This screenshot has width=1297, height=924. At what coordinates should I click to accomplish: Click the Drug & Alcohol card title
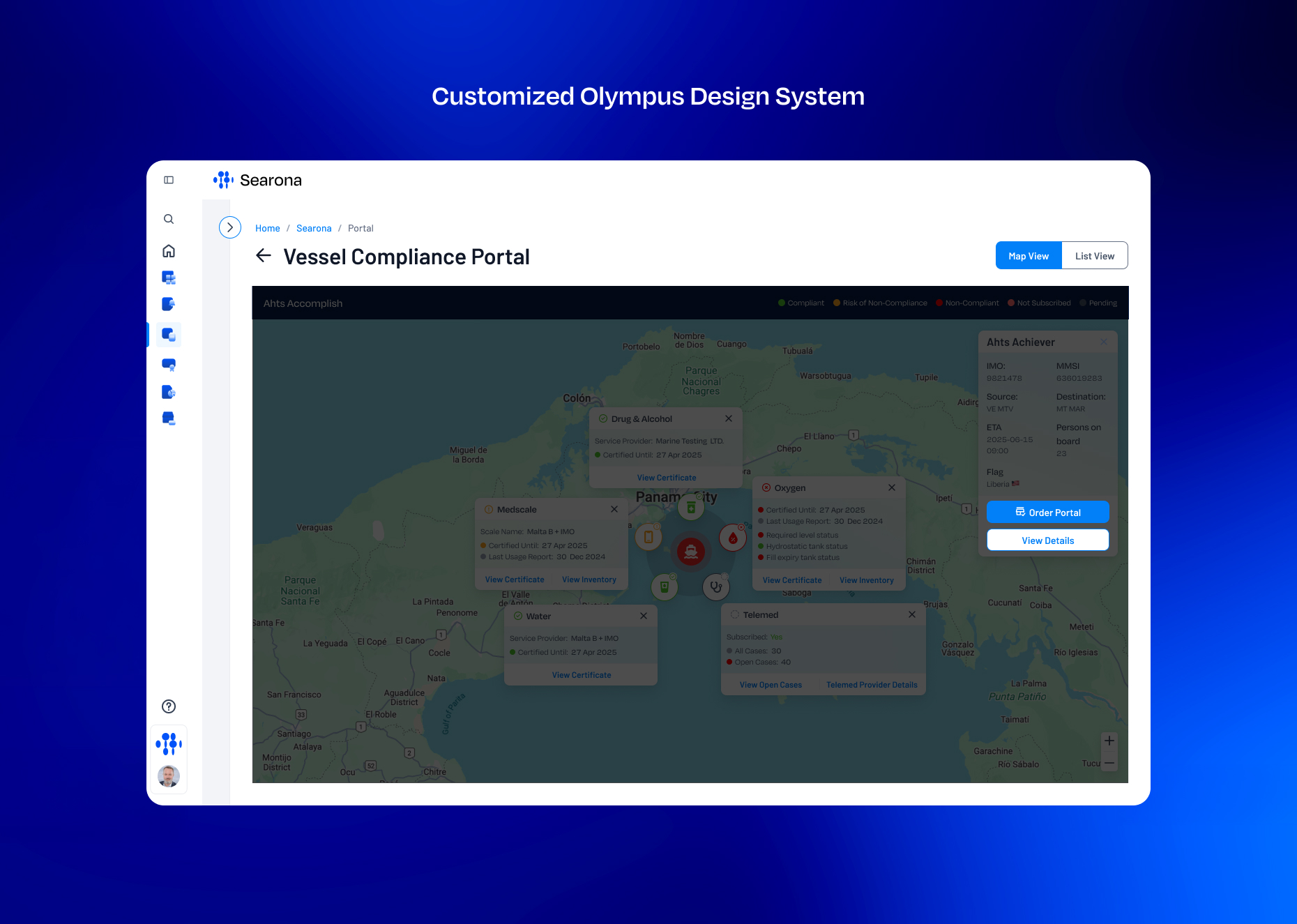642,418
